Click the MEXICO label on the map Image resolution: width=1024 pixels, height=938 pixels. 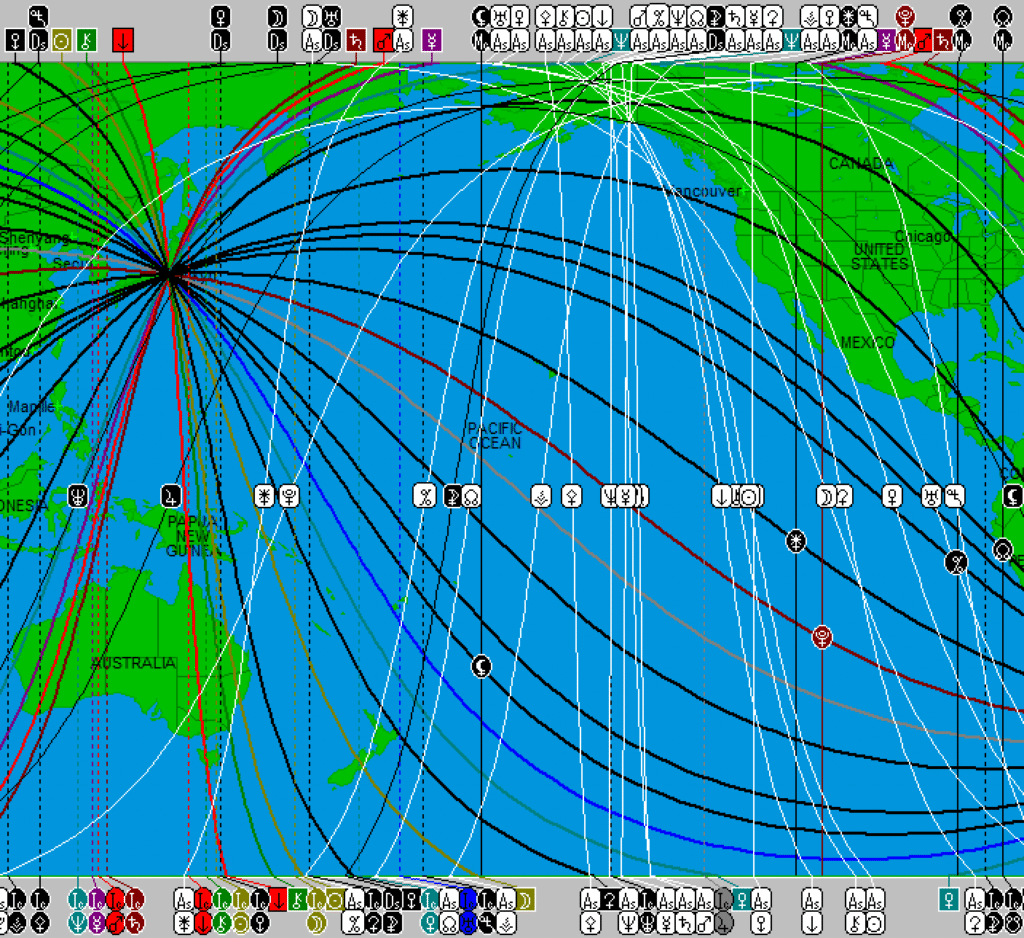tap(867, 343)
